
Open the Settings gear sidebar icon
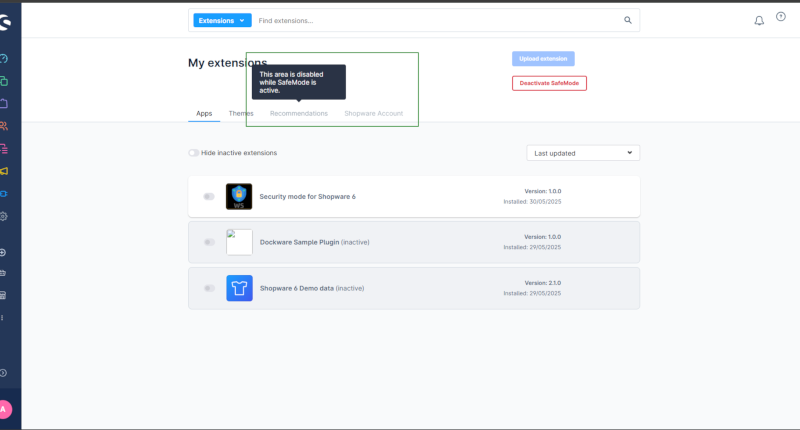[4, 216]
